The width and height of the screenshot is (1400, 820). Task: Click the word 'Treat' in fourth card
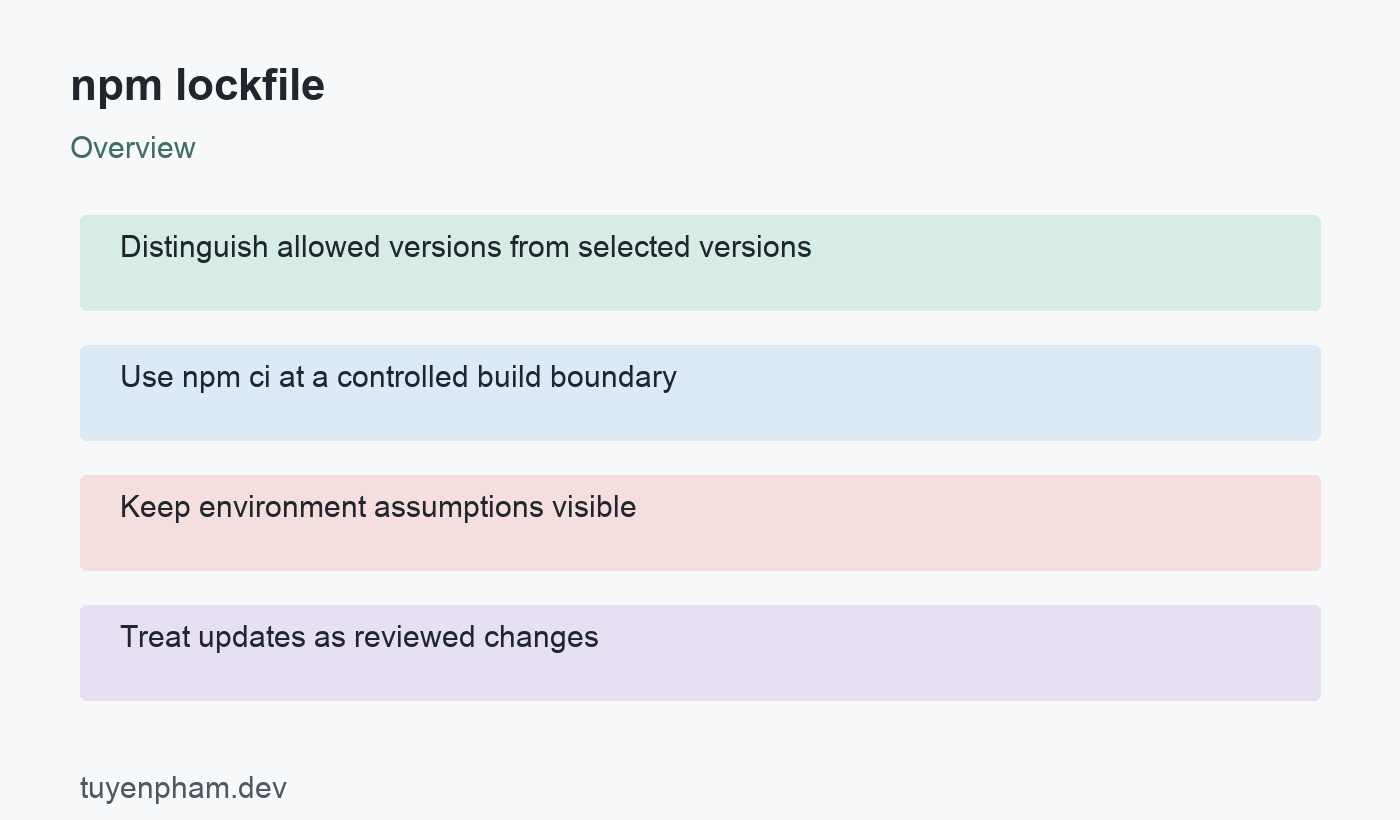coord(154,637)
